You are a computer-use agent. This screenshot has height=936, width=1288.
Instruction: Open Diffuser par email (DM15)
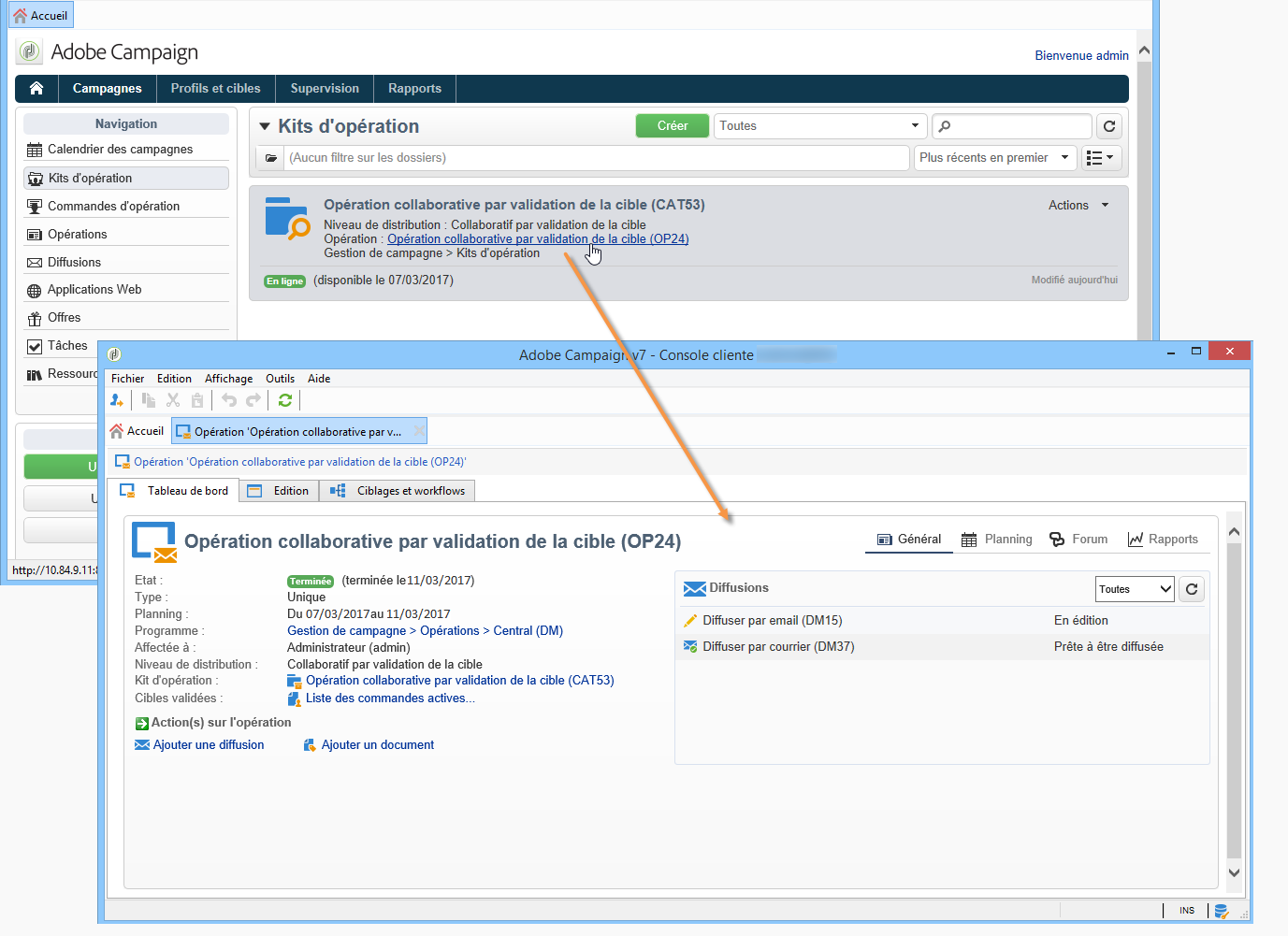coord(773,621)
